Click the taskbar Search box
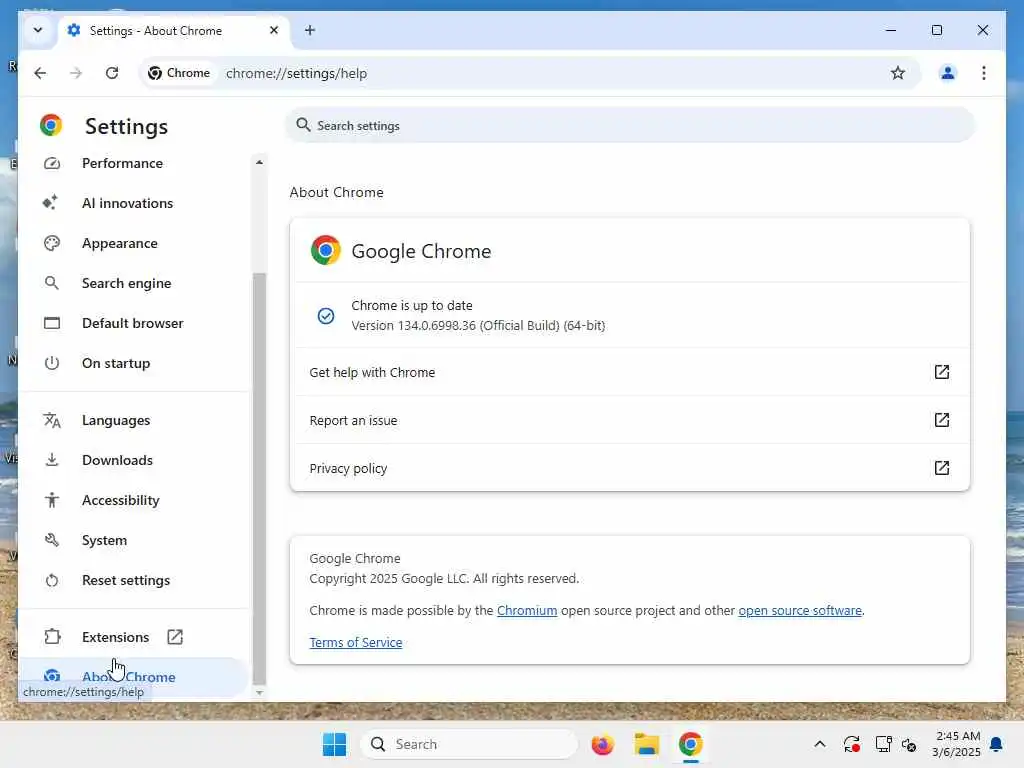Image resolution: width=1024 pixels, height=768 pixels. point(469,744)
